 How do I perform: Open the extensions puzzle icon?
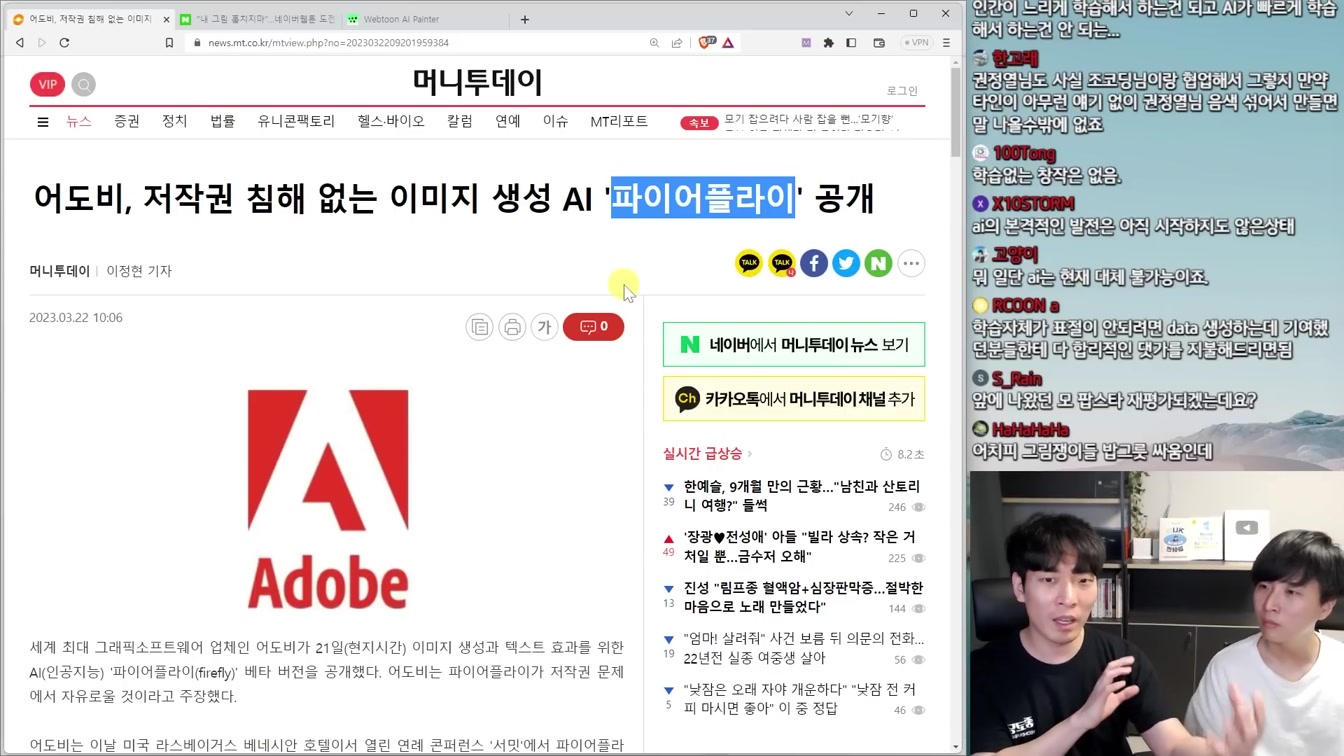[x=828, y=43]
